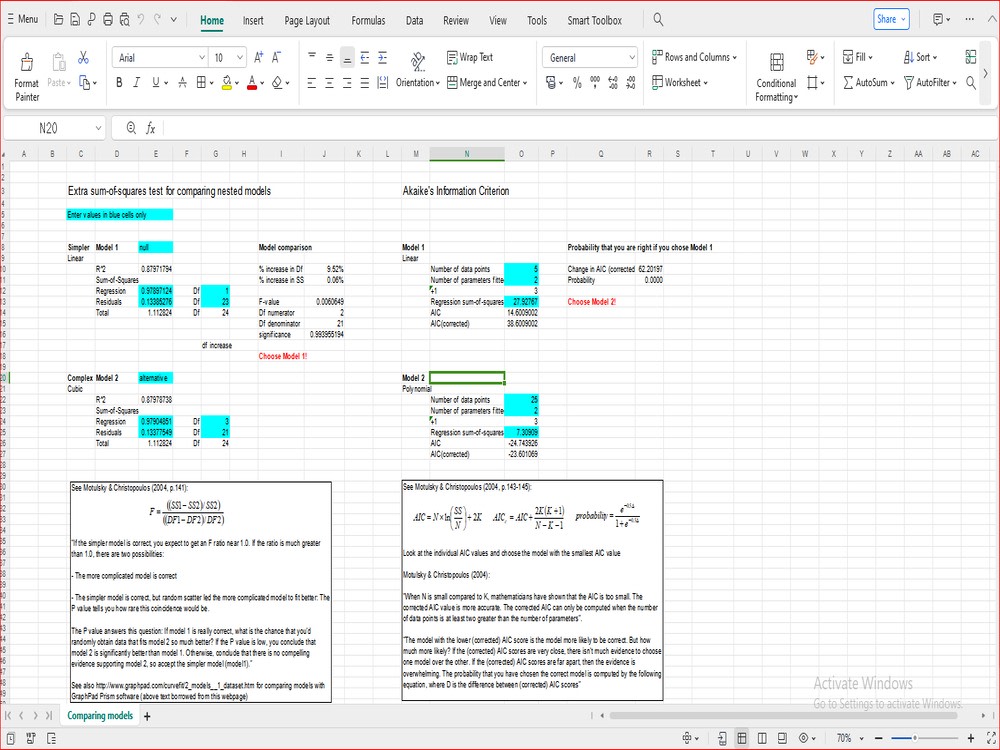Click Percent Style icon
Image resolution: width=1000 pixels, height=750 pixels.
pyautogui.click(x=577, y=82)
